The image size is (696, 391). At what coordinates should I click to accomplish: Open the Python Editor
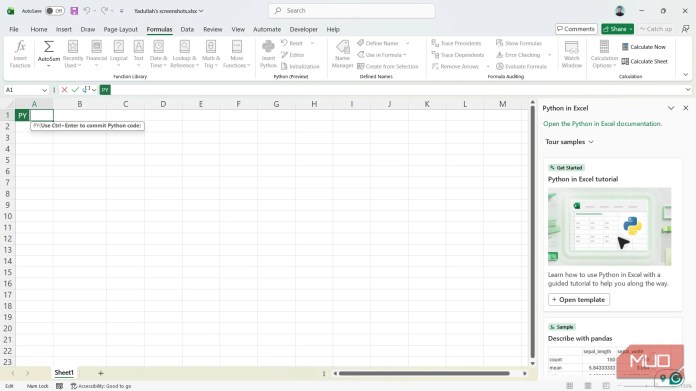coord(293,55)
